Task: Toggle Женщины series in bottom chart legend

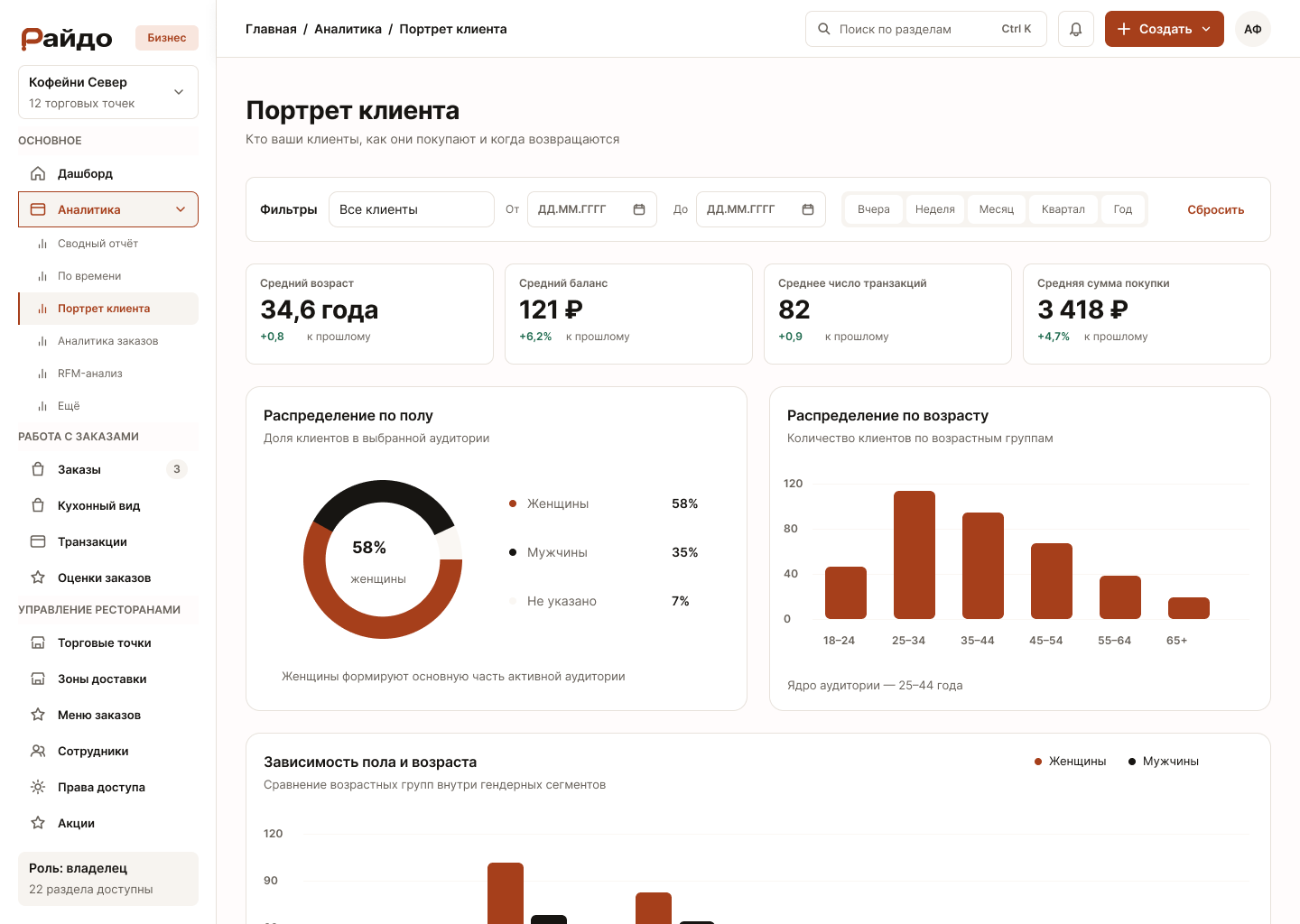Action: point(1071,762)
